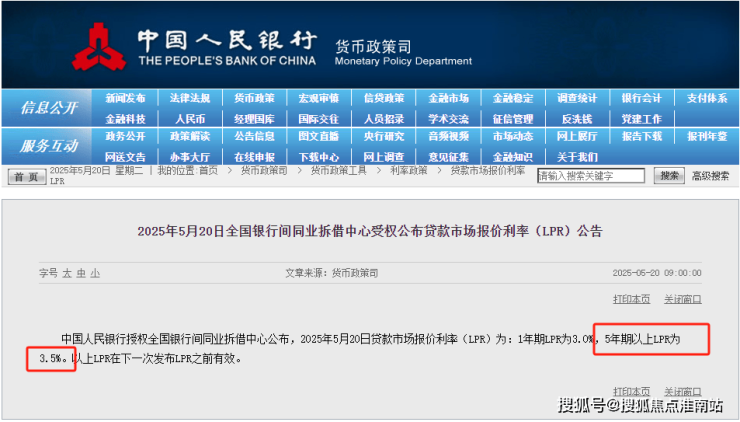This screenshot has height=422, width=740.
Task: Focus the search keyword input field
Action: click(x=591, y=176)
